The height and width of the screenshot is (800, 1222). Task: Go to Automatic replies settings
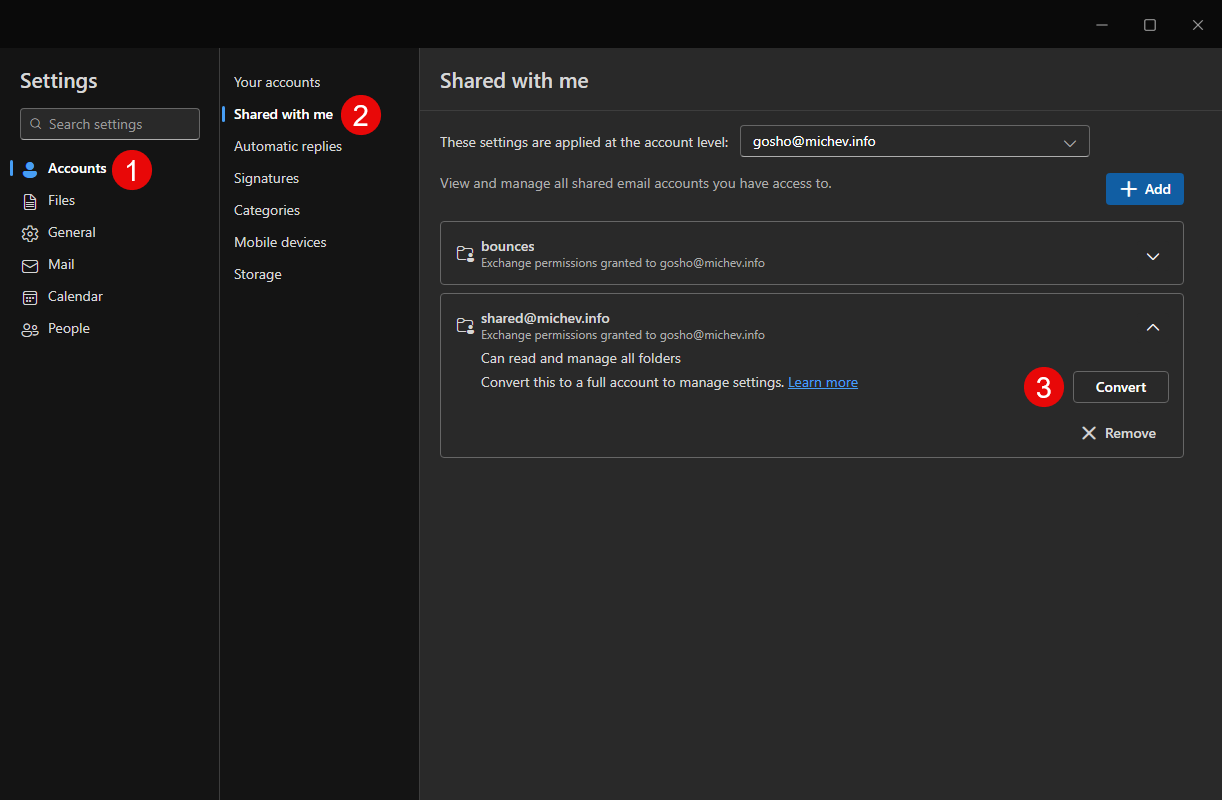click(287, 146)
